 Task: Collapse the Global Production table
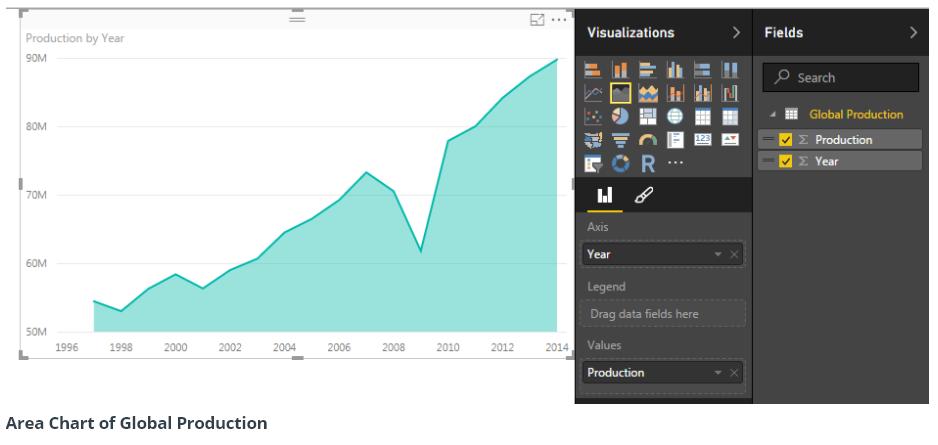click(x=772, y=114)
